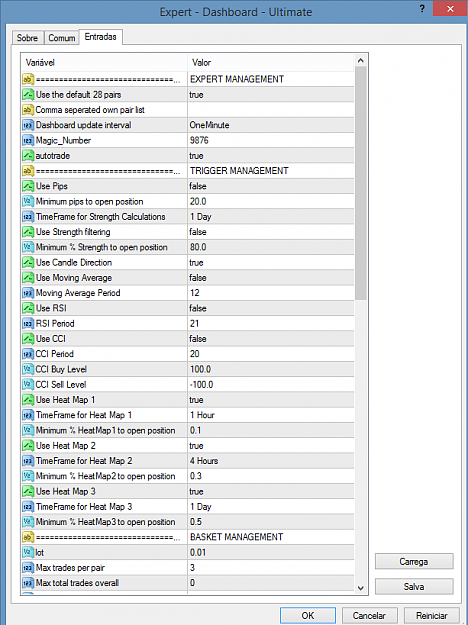Screen dimensions: 468x625
Task: Select the Entradas tab
Action: pyautogui.click(x=100, y=37)
